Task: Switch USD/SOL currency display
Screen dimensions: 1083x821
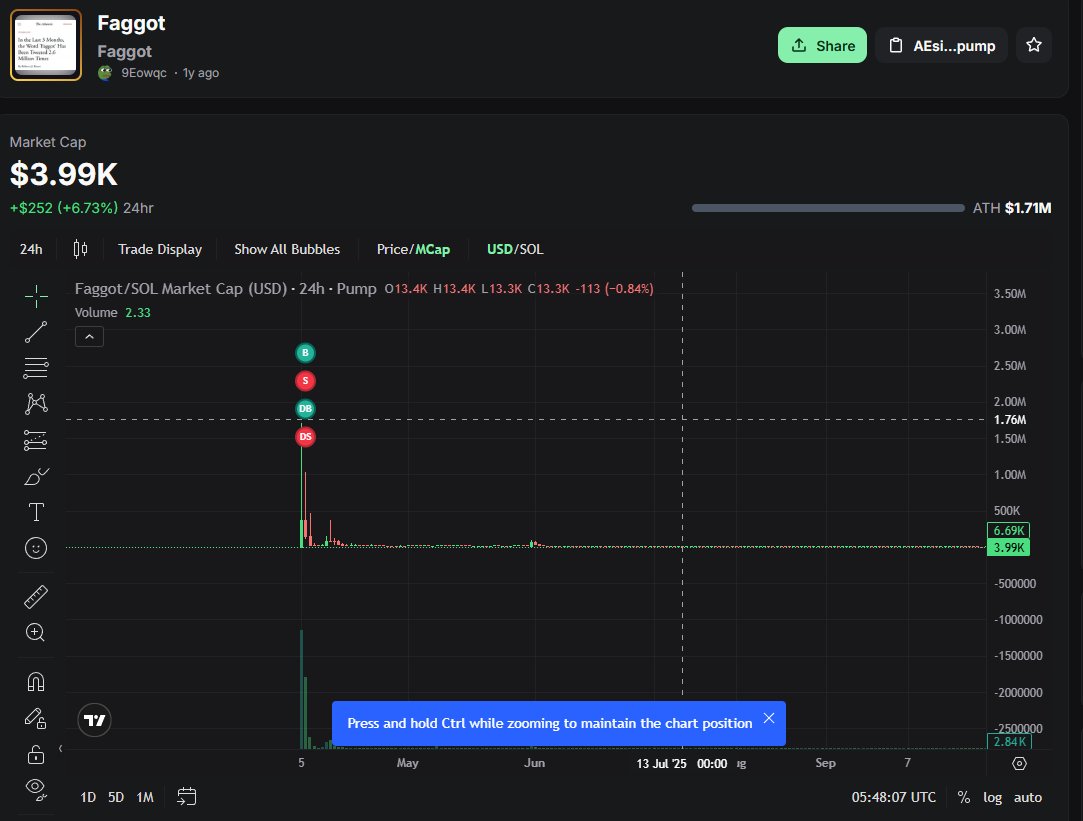Action: 515,249
